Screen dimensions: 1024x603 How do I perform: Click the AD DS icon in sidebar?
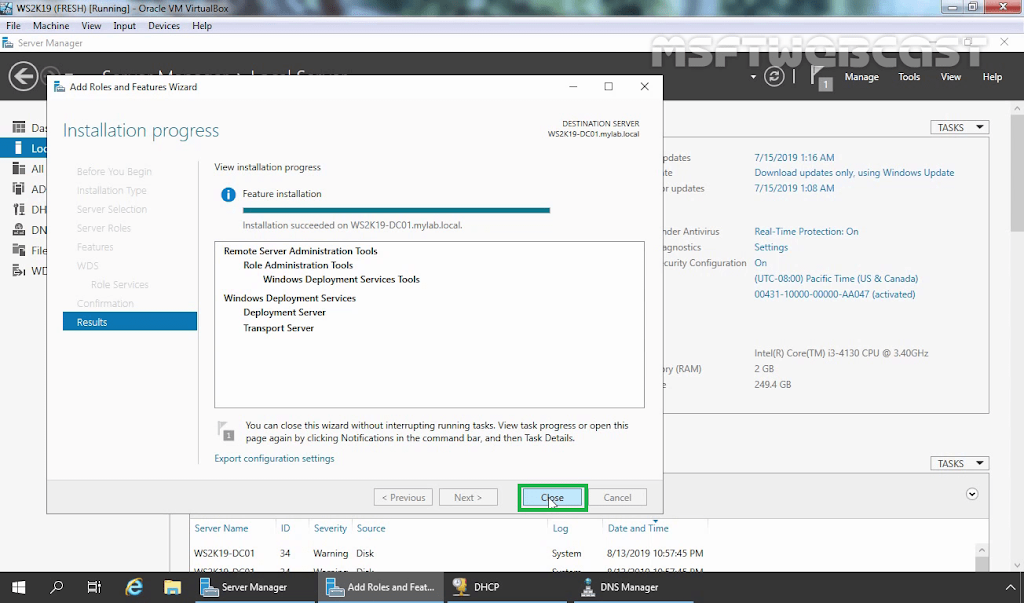pos(19,189)
